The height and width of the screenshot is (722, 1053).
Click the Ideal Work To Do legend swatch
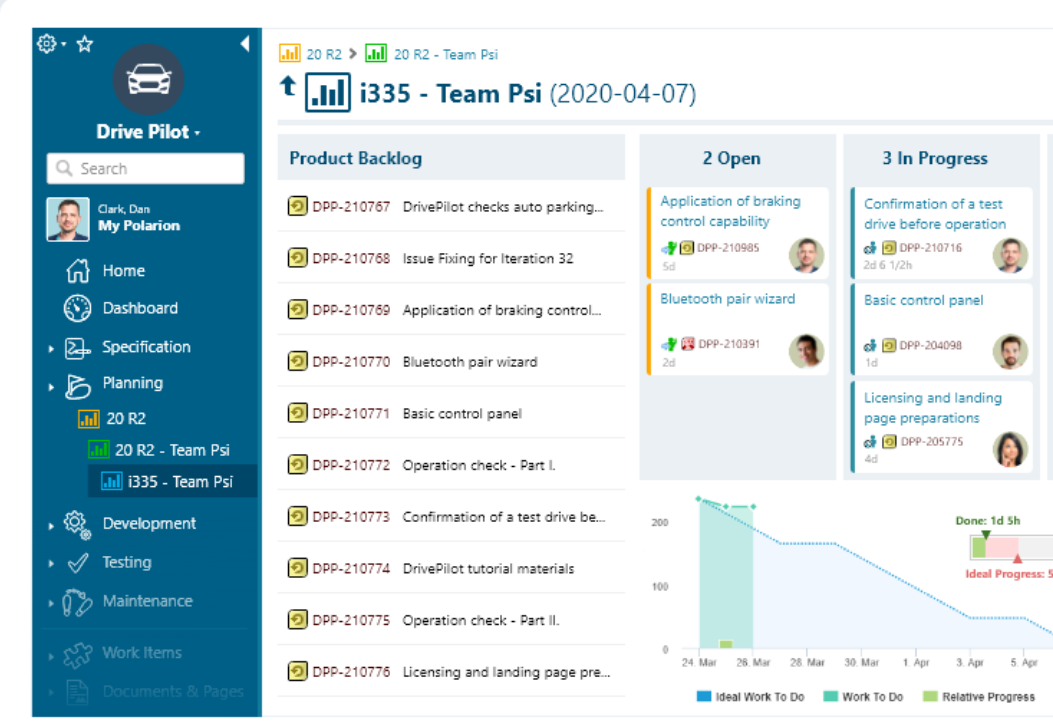(x=704, y=696)
